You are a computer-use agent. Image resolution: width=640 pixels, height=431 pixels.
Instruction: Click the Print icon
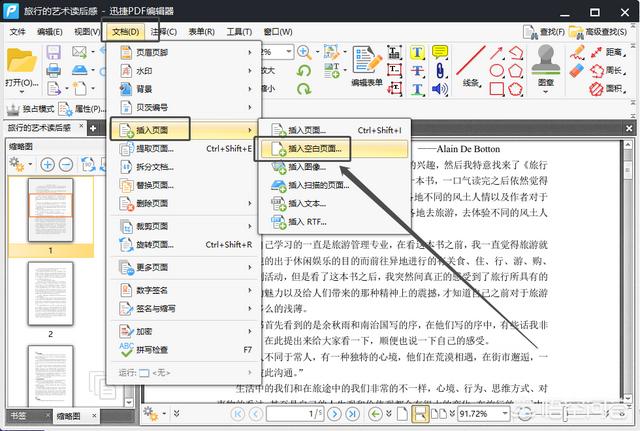coord(53,70)
